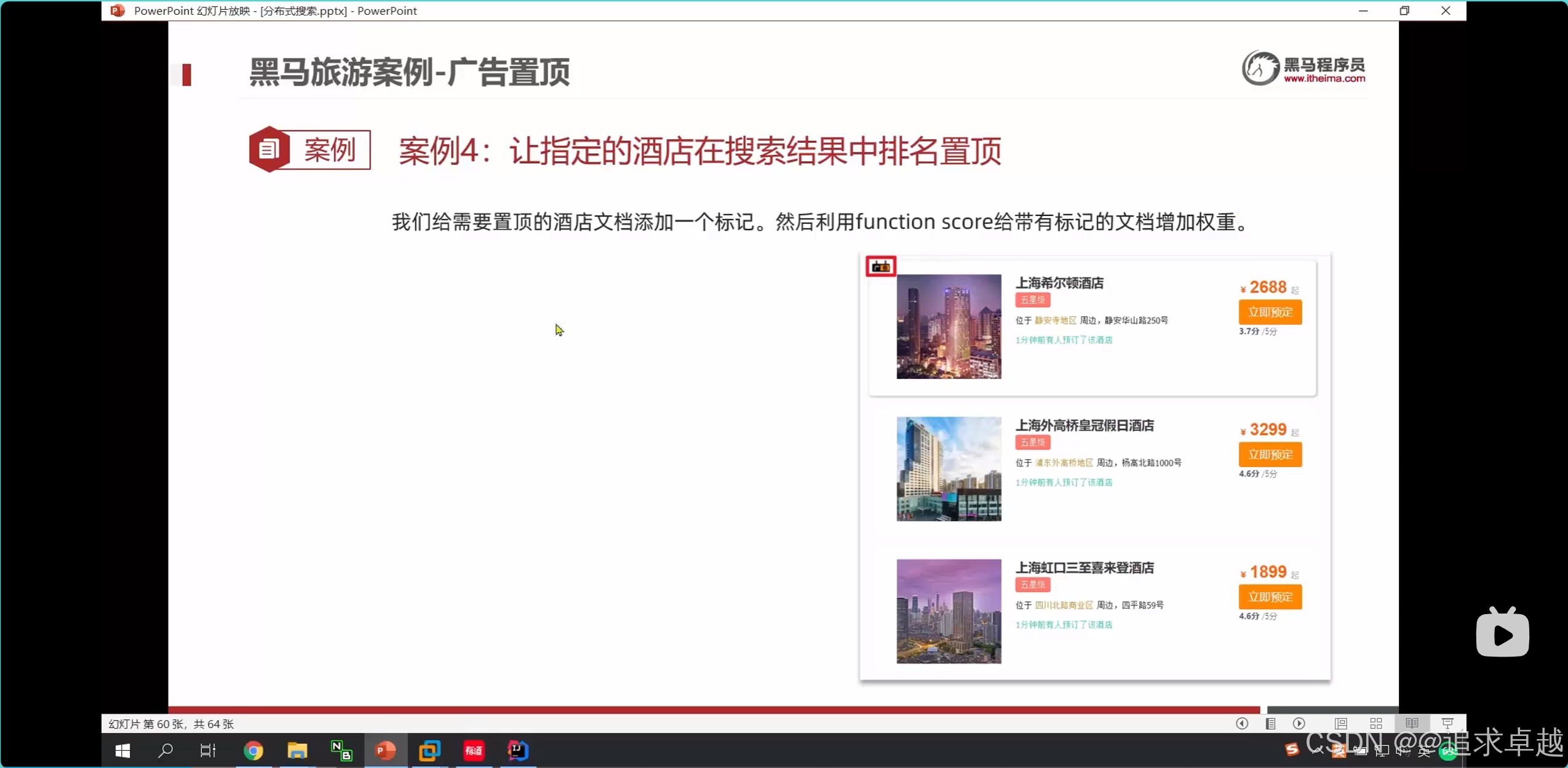Click the Windows Start button
The height and width of the screenshot is (768, 1568).
[122, 750]
